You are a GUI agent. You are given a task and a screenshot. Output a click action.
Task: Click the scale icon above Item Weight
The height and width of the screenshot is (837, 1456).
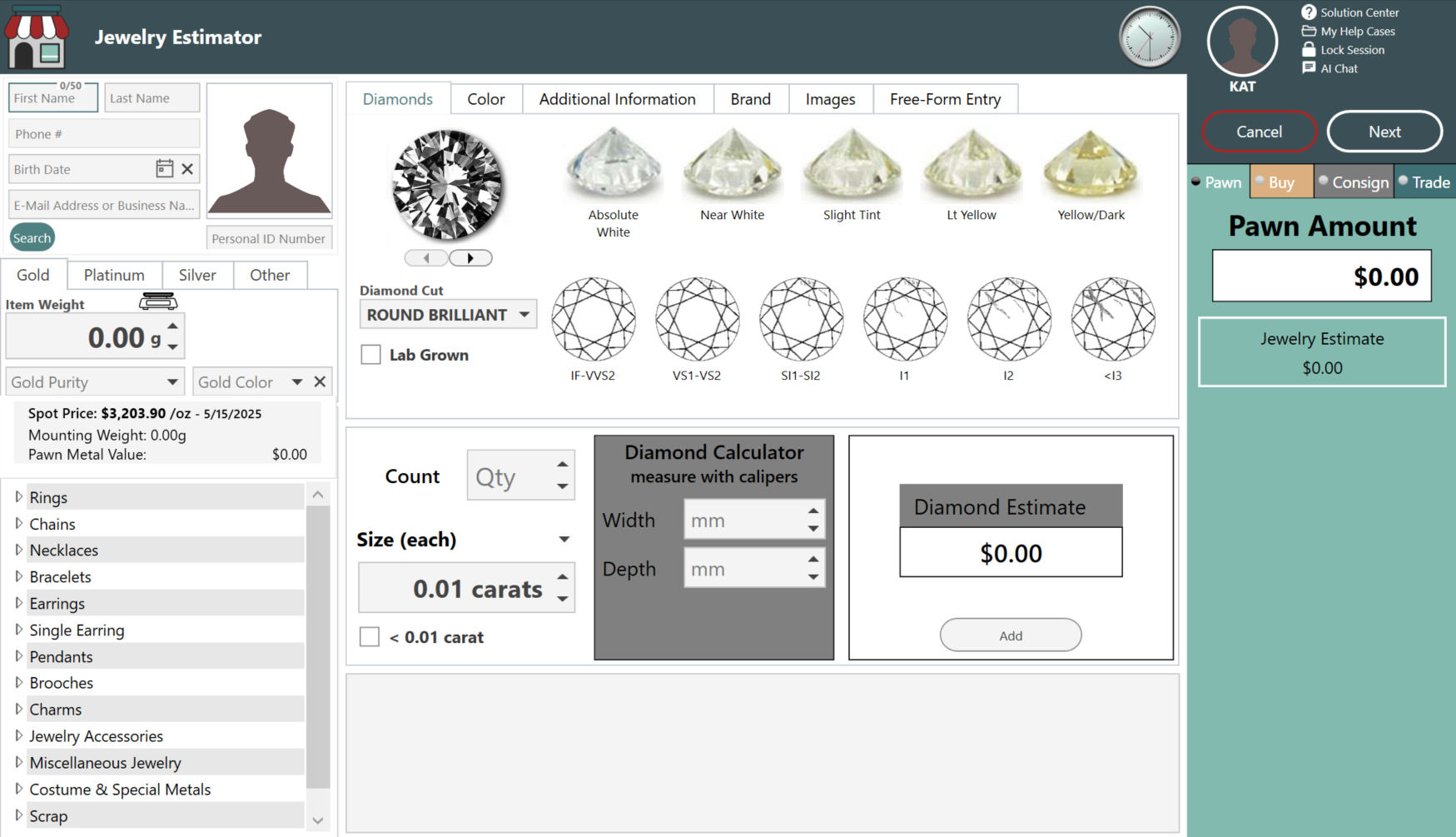(x=157, y=301)
